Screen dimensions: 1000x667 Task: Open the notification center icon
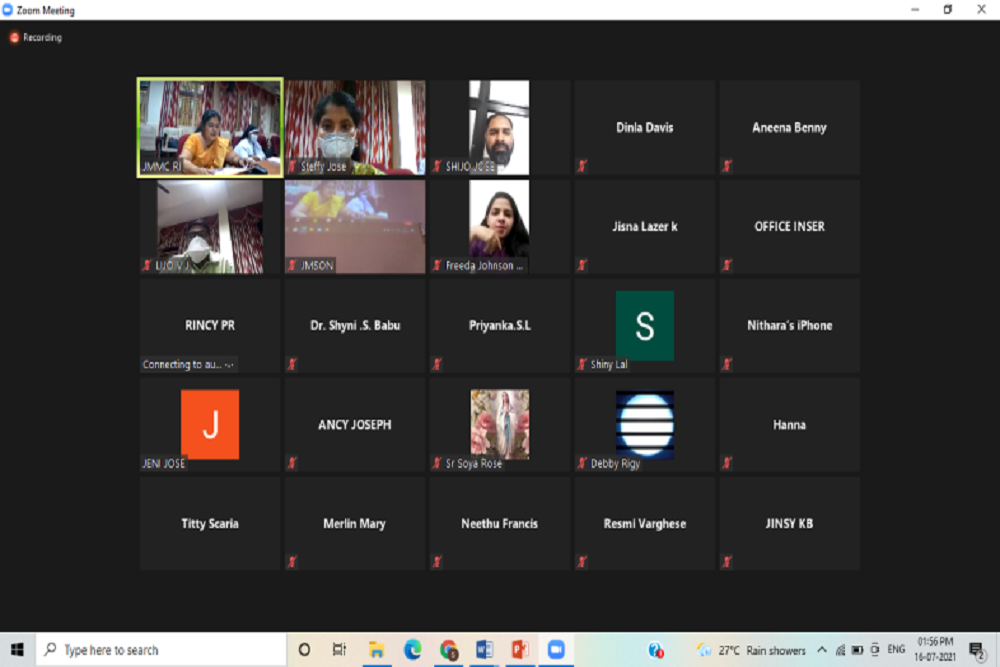click(x=976, y=650)
